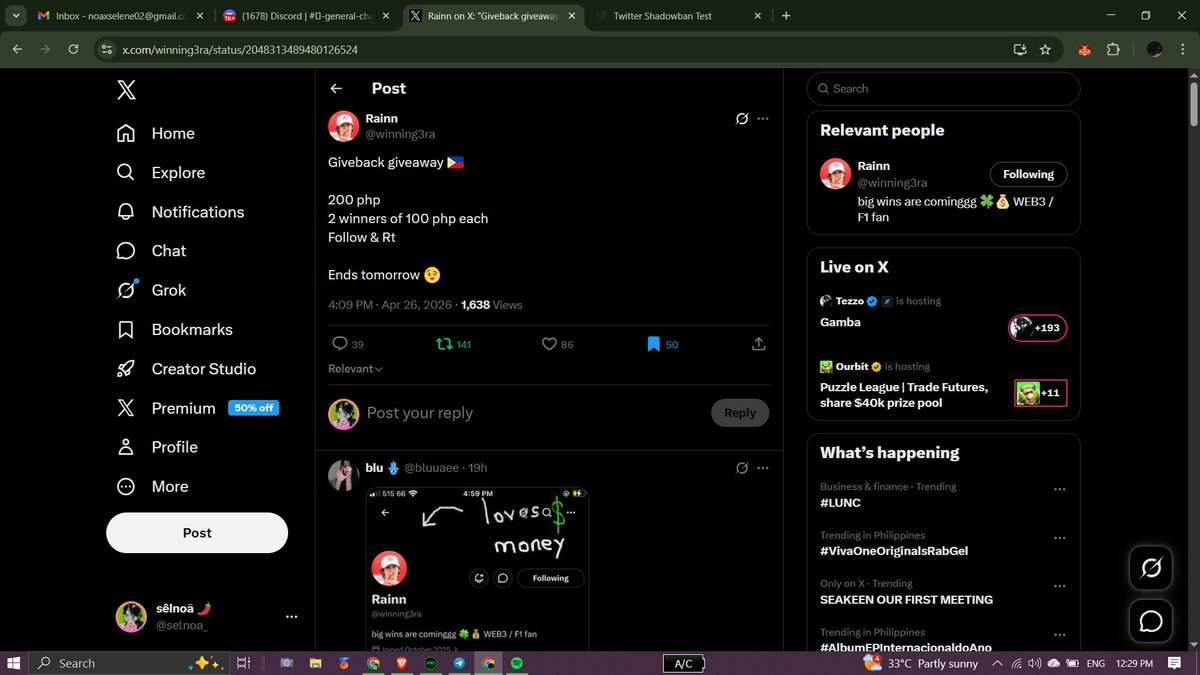Click the large Post button
The width and height of the screenshot is (1200, 675).
point(197,533)
